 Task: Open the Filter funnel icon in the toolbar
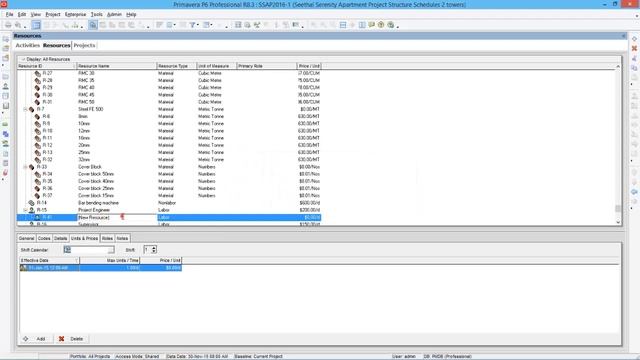pos(192,25)
